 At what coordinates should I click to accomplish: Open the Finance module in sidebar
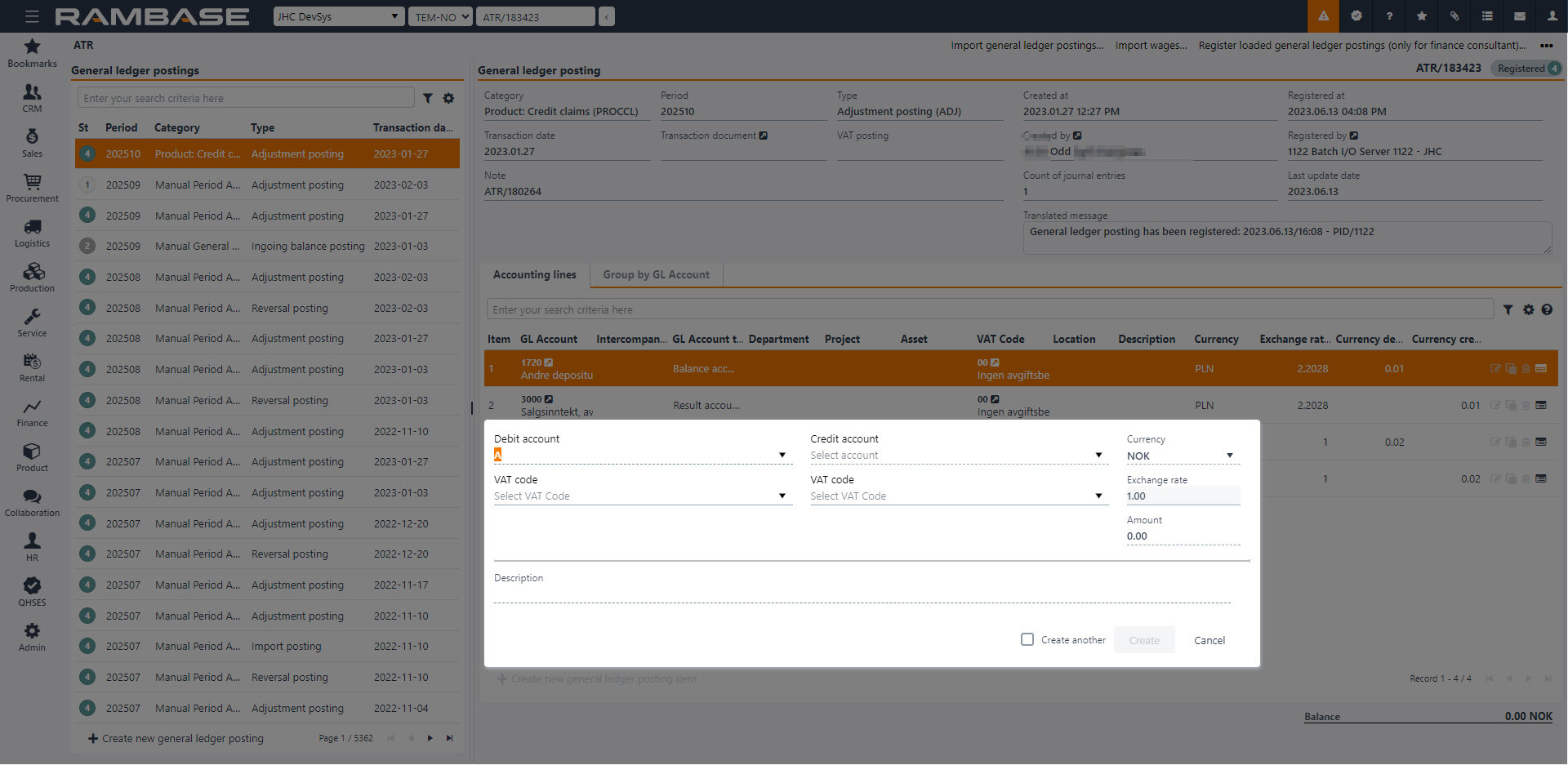(x=32, y=412)
